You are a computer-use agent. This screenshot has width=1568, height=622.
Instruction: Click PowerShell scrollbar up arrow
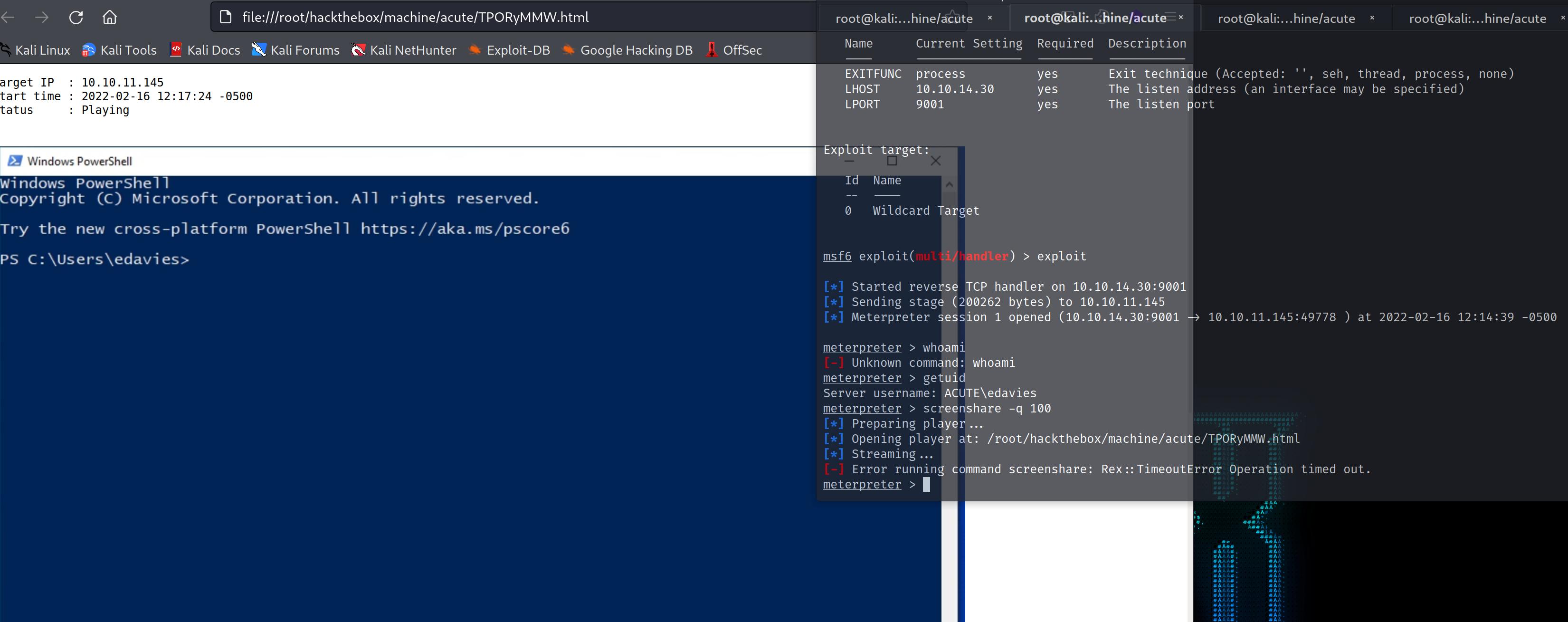click(949, 184)
